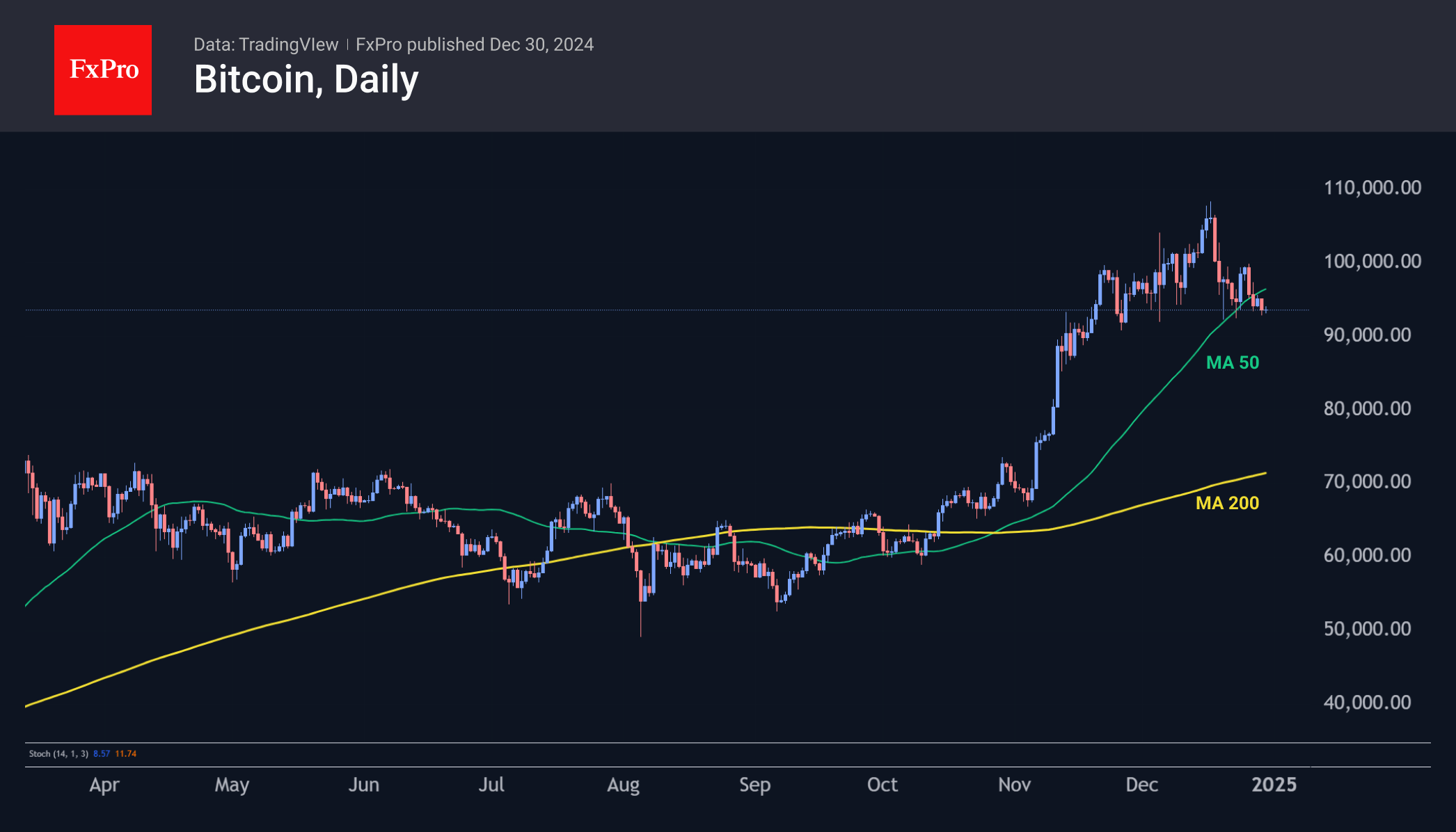Viewport: 1456px width, 832px height.
Task: Click the Nov label on time axis
Action: tap(1014, 785)
